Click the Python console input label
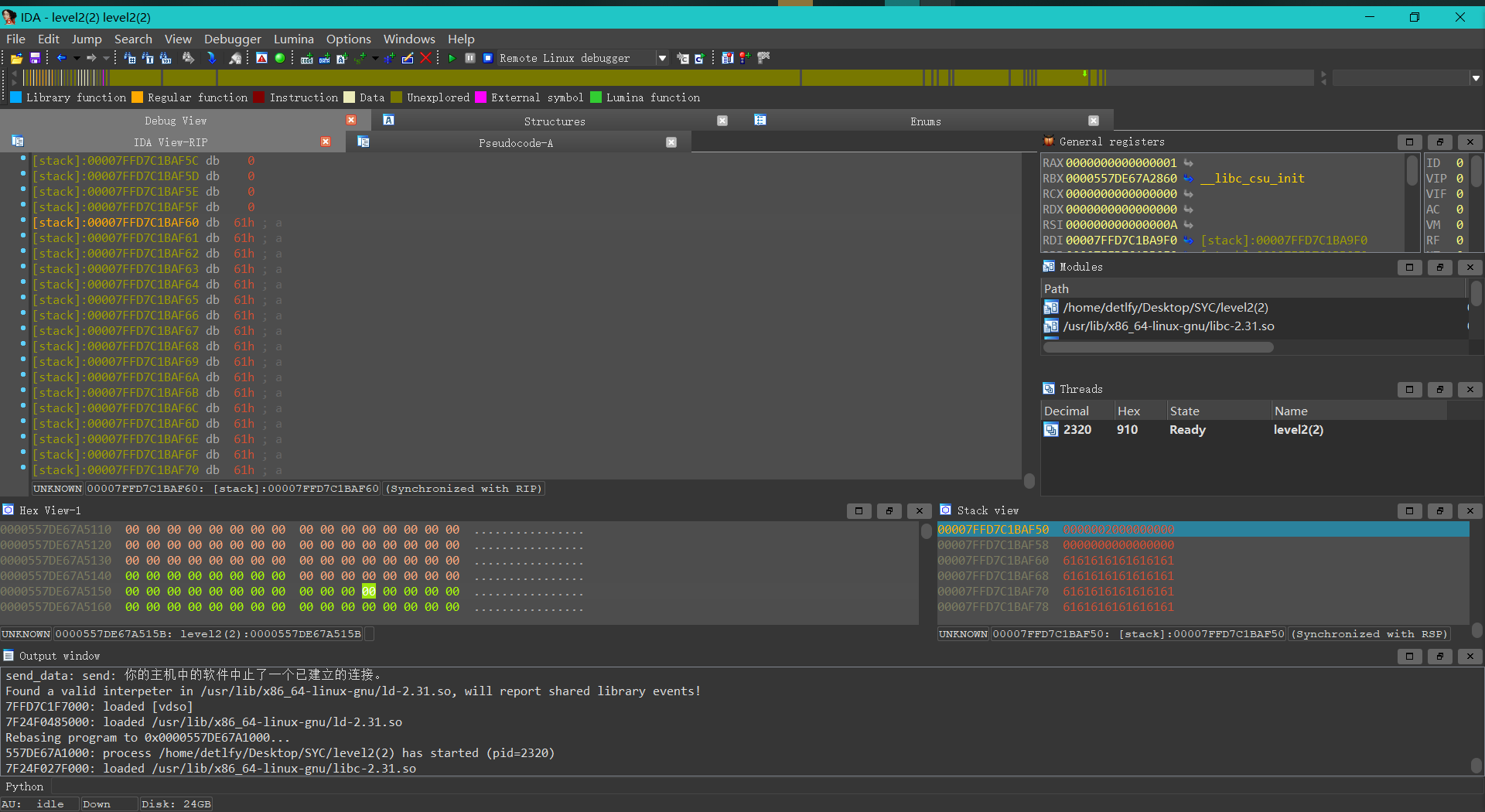1485x812 pixels. (25, 787)
